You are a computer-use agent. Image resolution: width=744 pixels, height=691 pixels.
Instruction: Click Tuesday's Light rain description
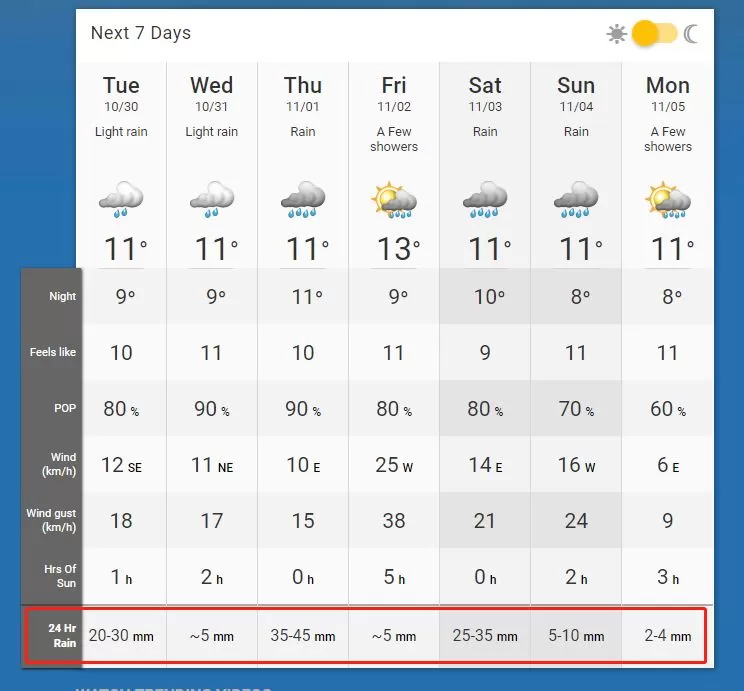(121, 132)
